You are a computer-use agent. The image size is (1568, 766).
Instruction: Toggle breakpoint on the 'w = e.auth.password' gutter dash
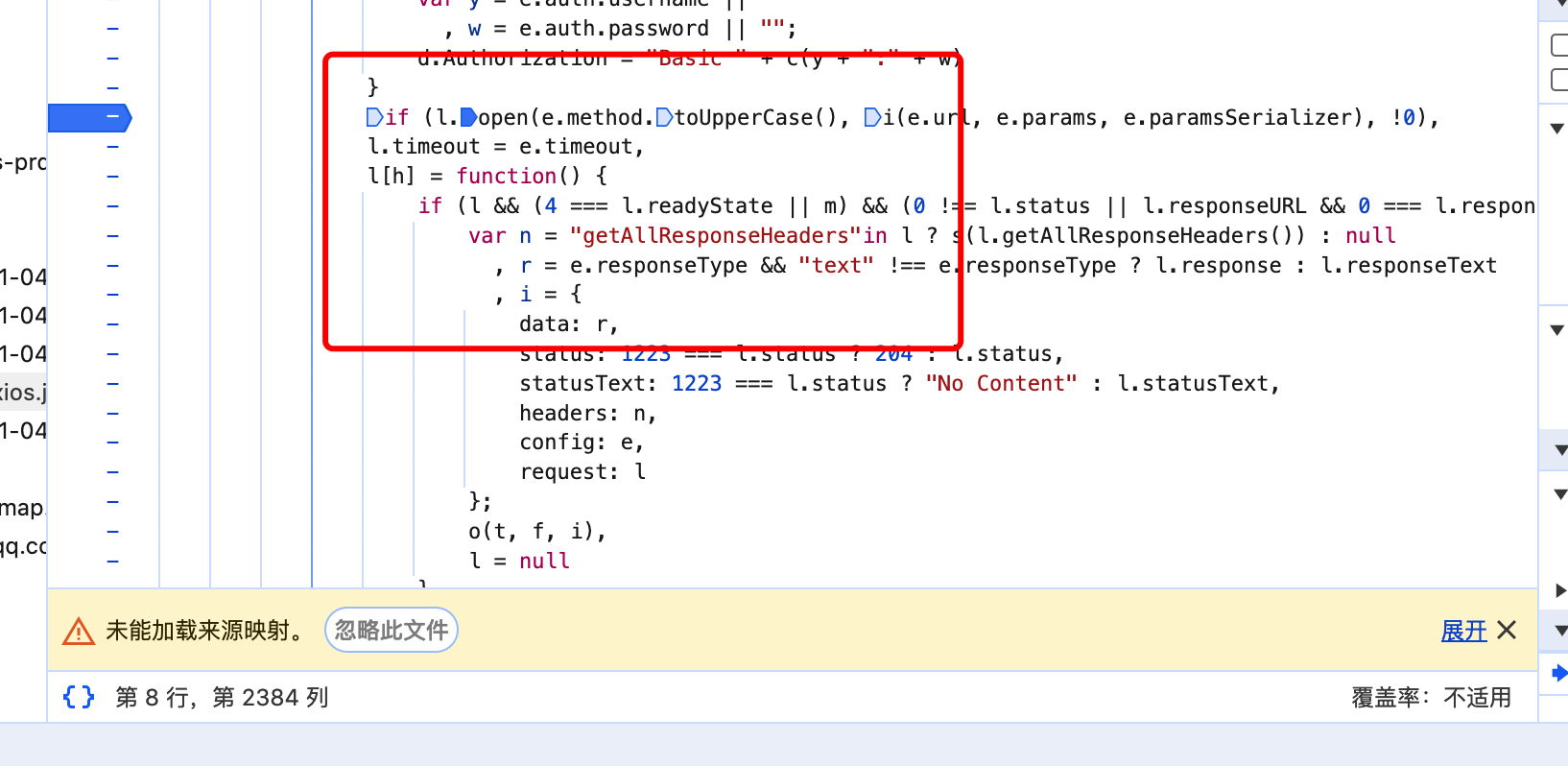coord(113,29)
